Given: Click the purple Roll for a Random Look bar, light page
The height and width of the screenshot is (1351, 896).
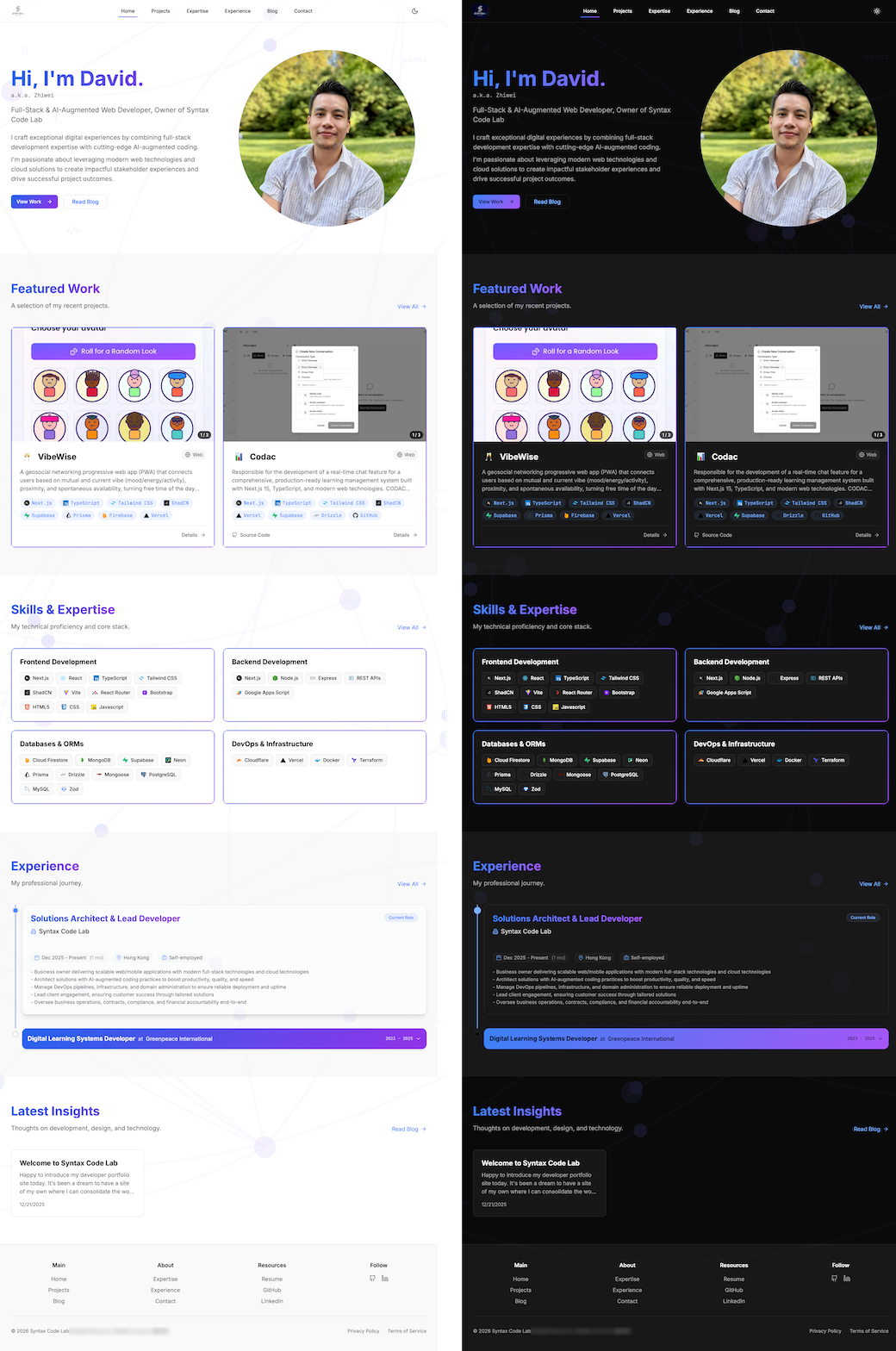Looking at the screenshot, I should click(x=113, y=352).
